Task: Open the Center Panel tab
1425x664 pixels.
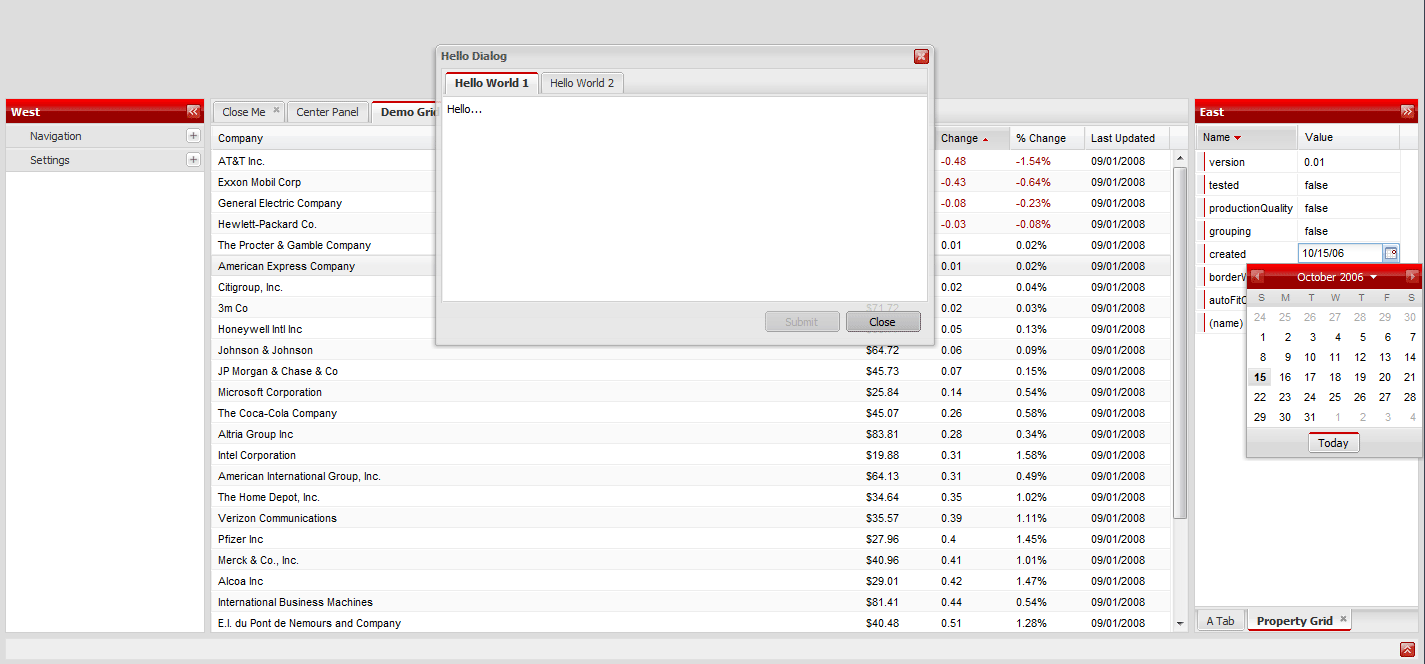Action: pyautogui.click(x=327, y=112)
